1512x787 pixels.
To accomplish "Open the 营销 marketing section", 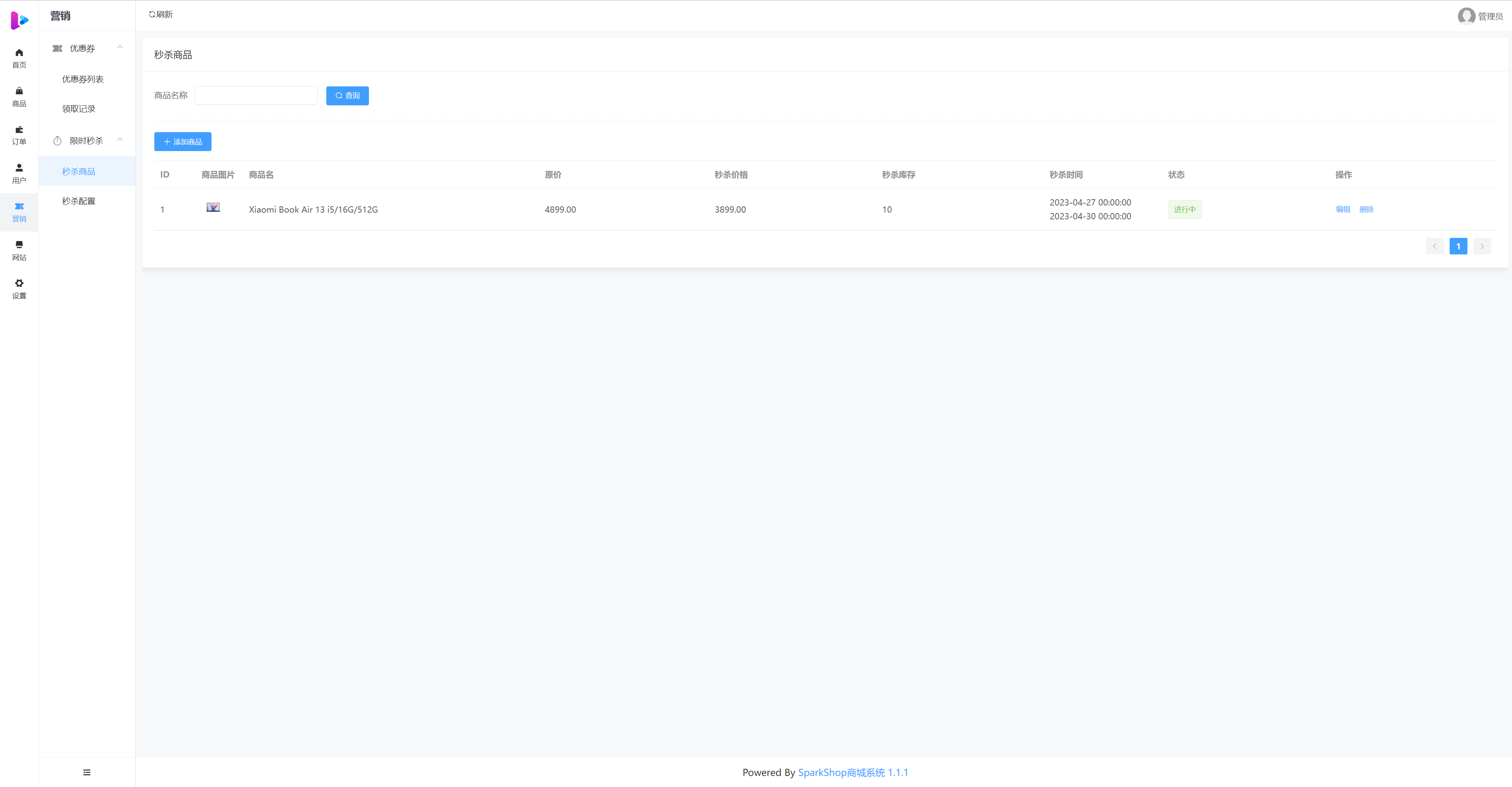I will (19, 212).
